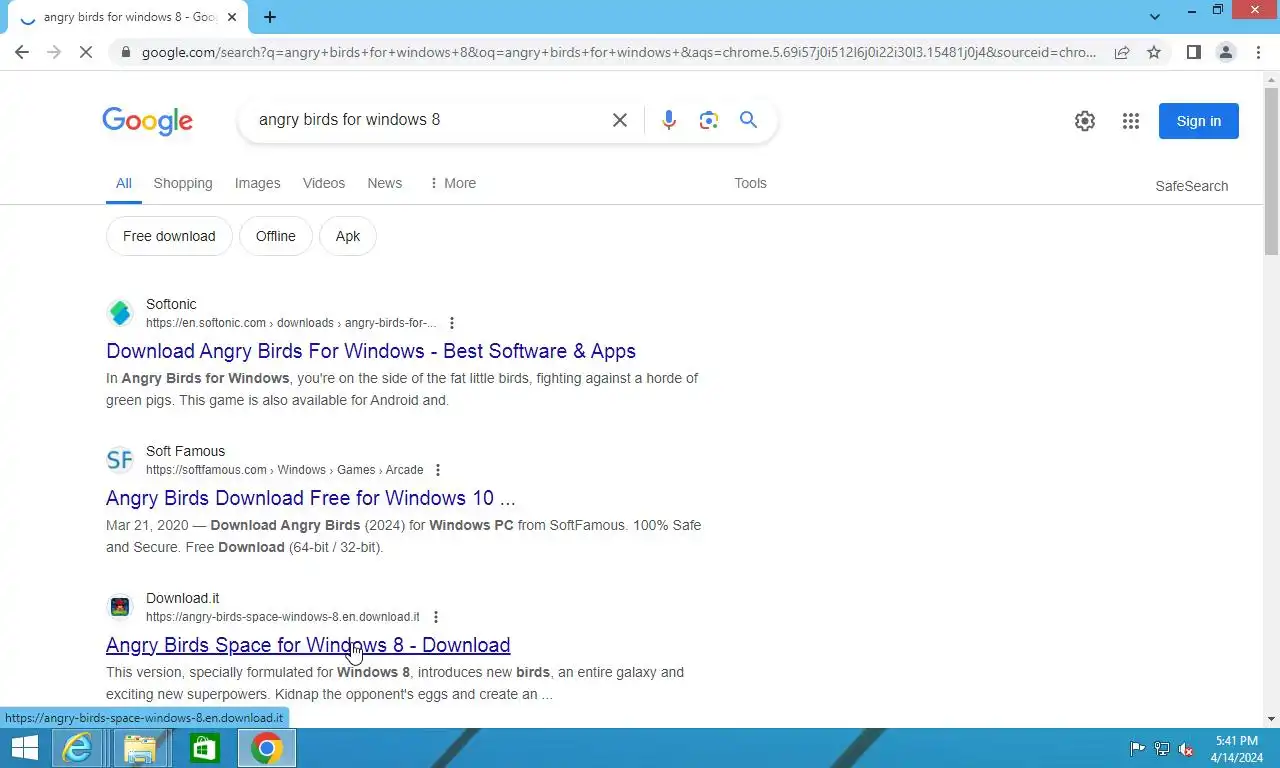Apply Free download filter chip
1280x768 pixels.
169,236
